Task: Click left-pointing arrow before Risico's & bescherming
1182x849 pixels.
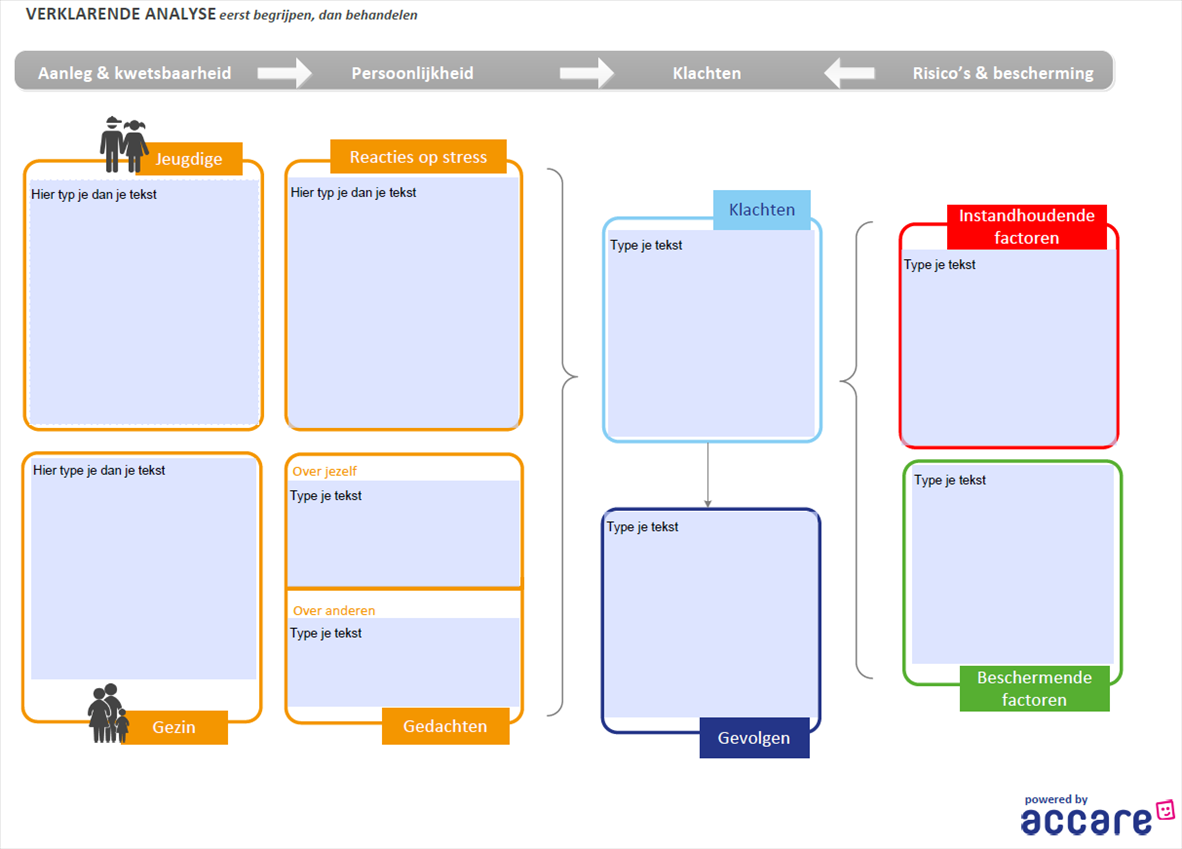Action: [849, 73]
